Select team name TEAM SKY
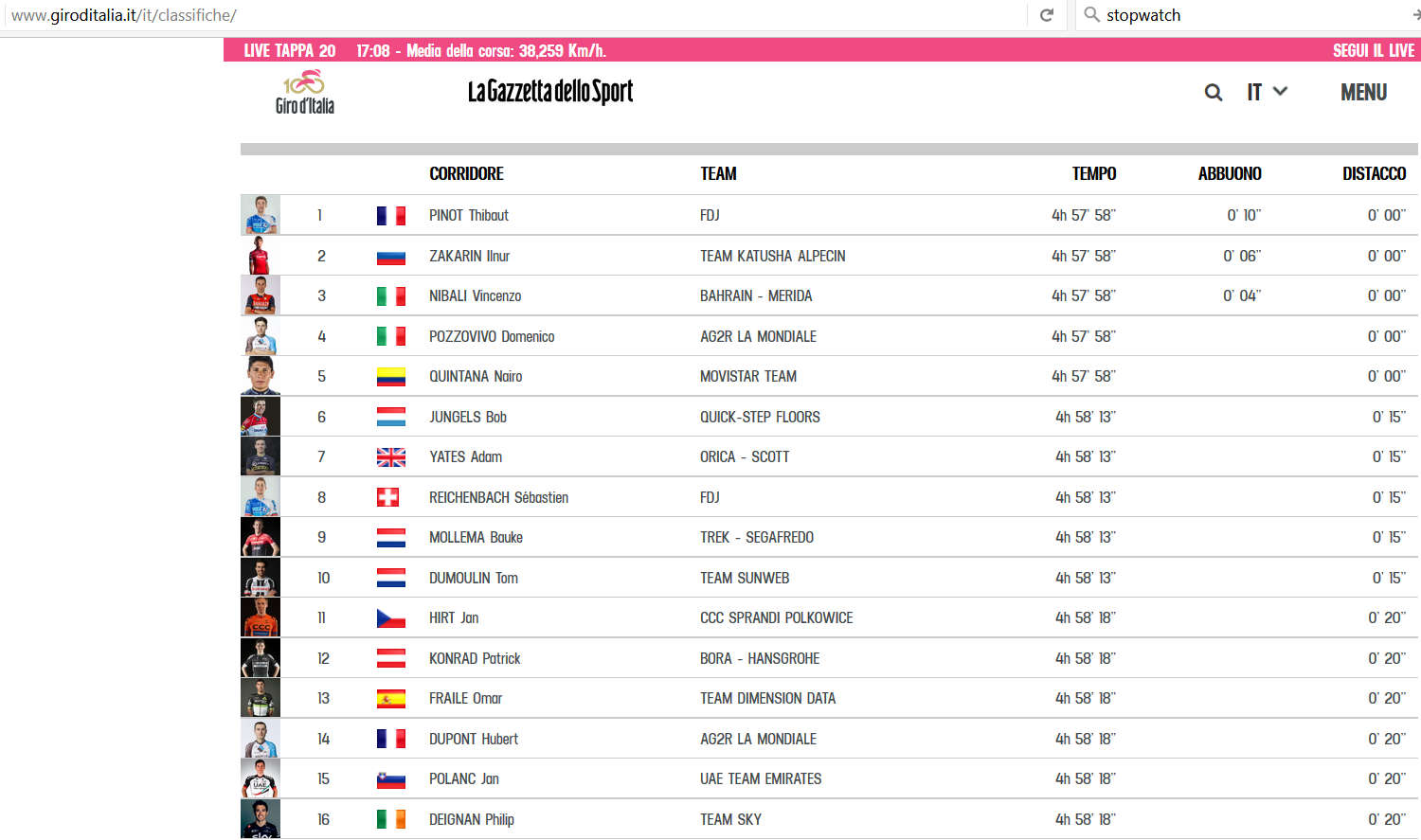The image size is (1421, 840). coord(731,819)
